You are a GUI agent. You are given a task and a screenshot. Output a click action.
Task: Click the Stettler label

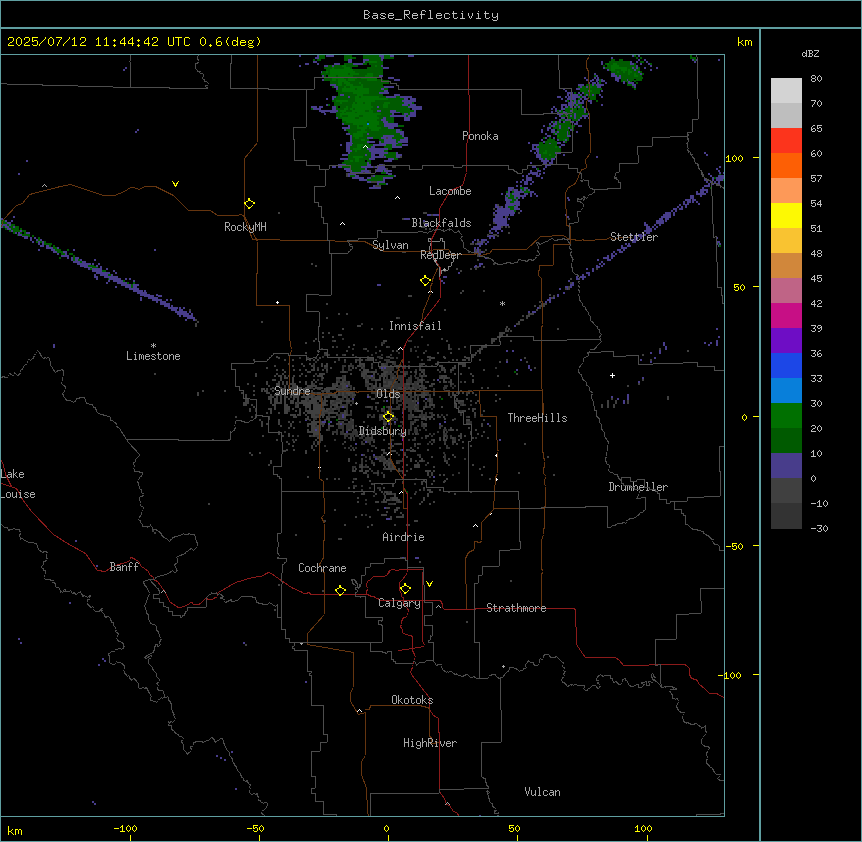(634, 237)
